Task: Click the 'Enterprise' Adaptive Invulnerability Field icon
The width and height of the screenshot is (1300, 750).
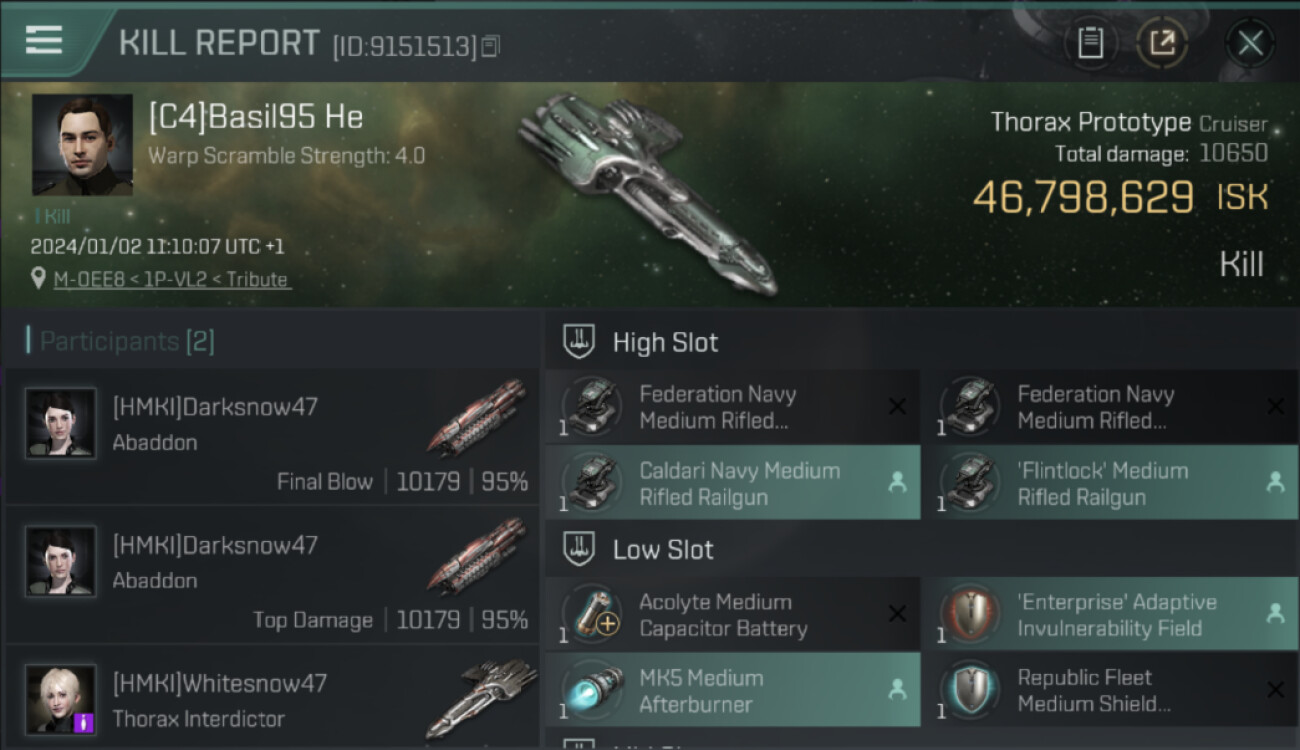Action: pyautogui.click(x=970, y=615)
